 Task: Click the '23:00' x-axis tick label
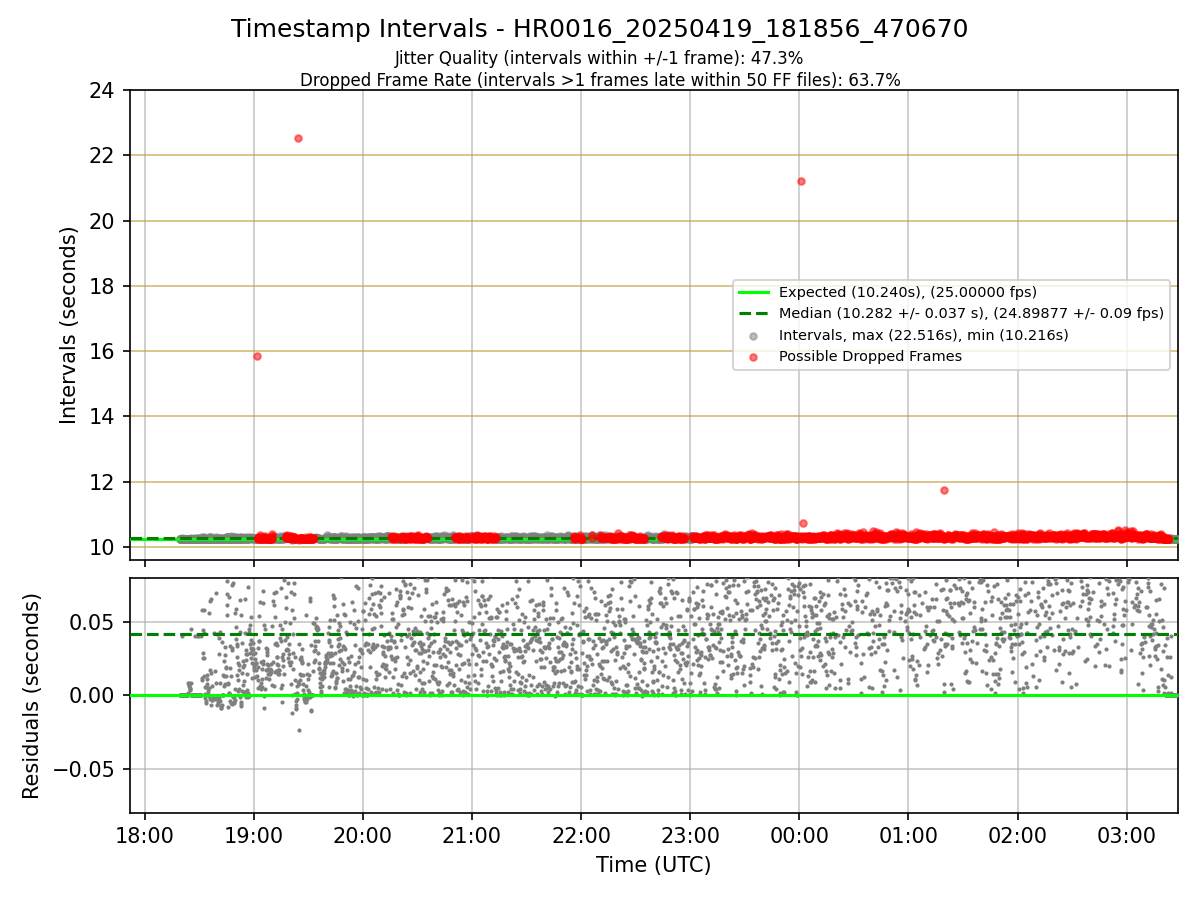pos(690,834)
